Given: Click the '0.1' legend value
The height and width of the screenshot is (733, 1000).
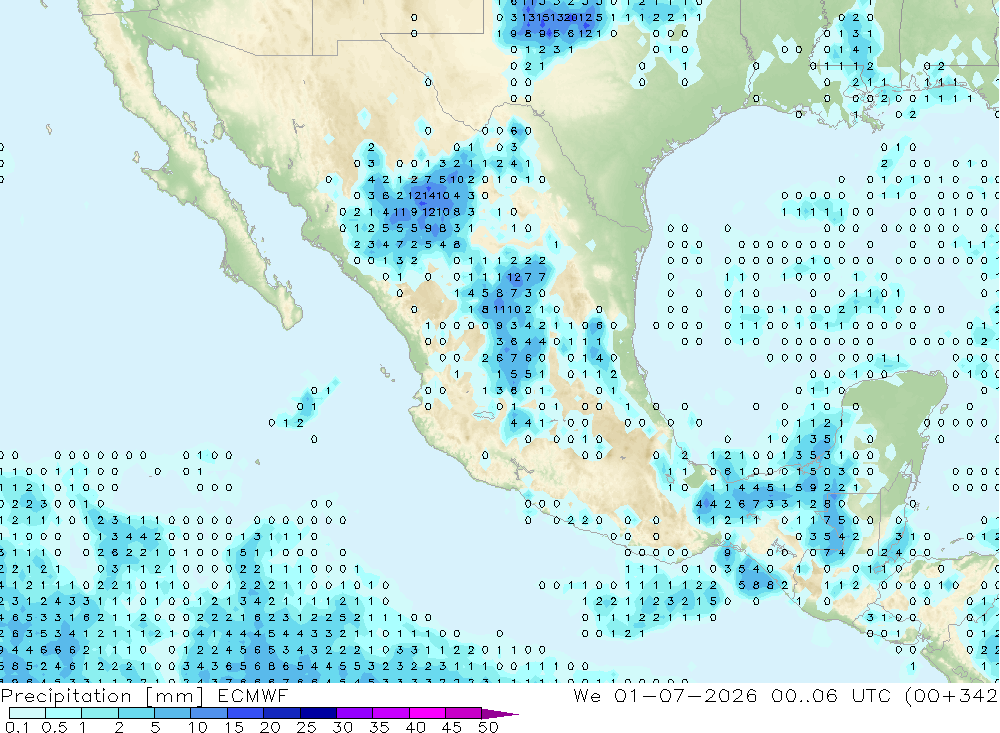Looking at the screenshot, I should (17, 727).
